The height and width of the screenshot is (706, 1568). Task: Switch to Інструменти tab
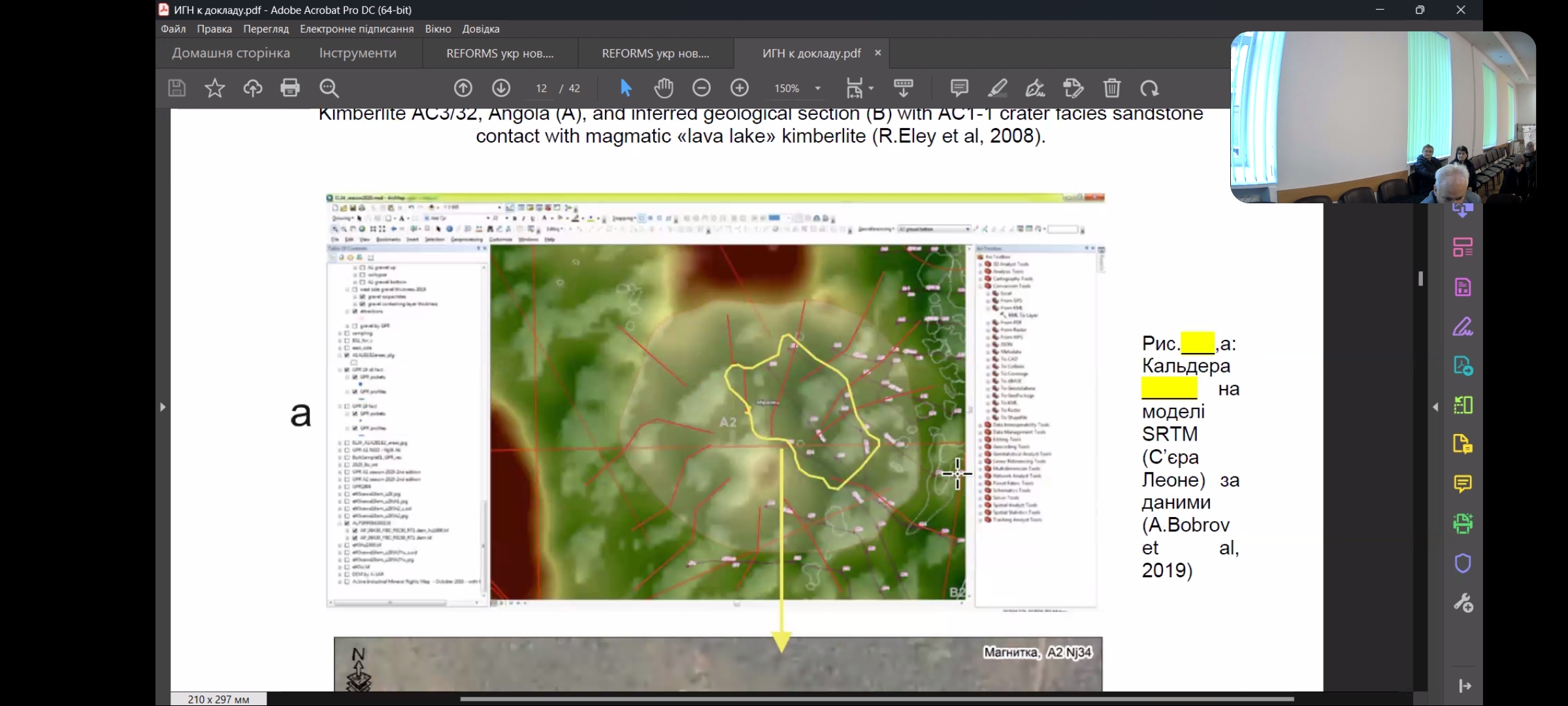coord(357,53)
